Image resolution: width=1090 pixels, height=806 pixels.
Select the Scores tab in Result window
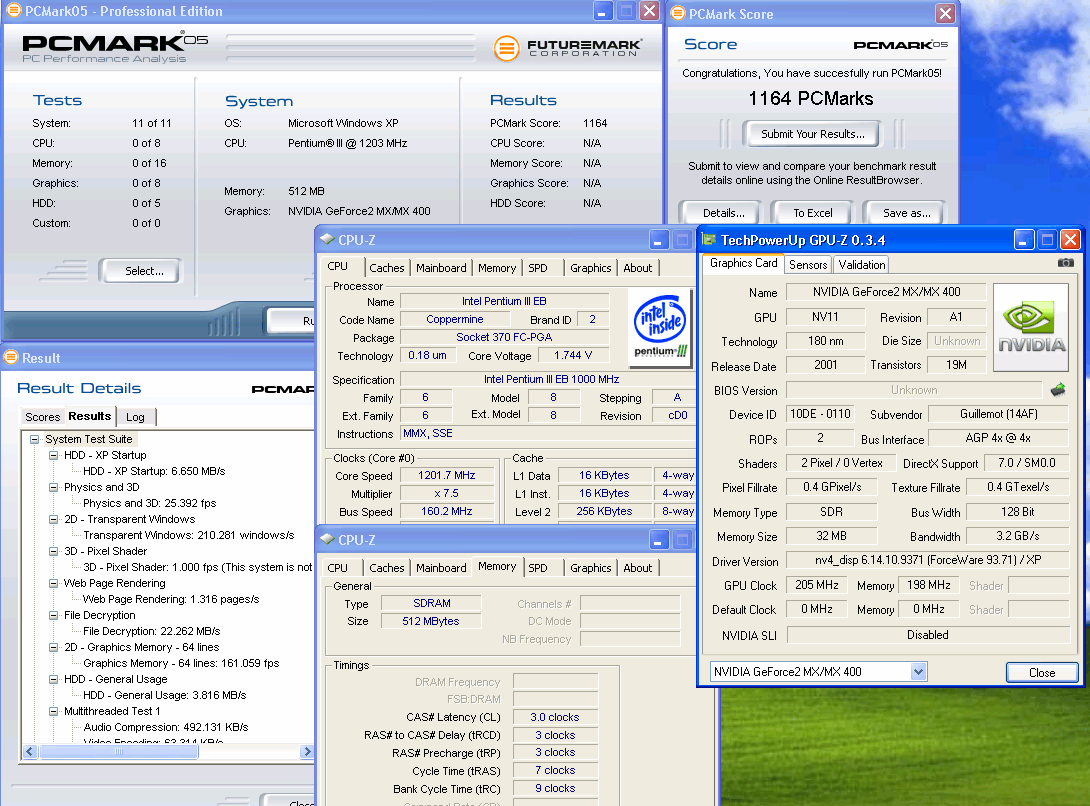coord(42,417)
